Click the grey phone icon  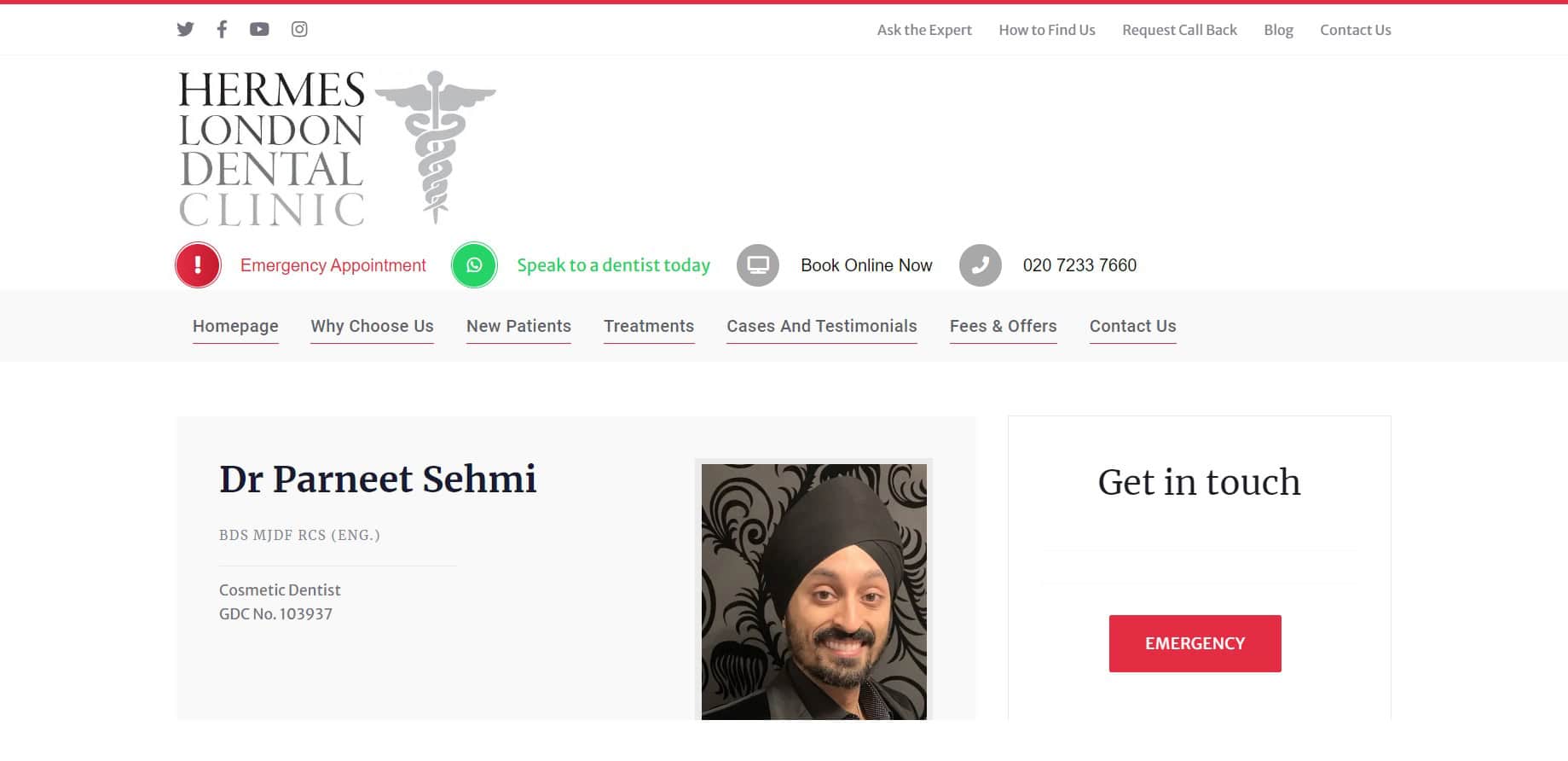click(981, 265)
